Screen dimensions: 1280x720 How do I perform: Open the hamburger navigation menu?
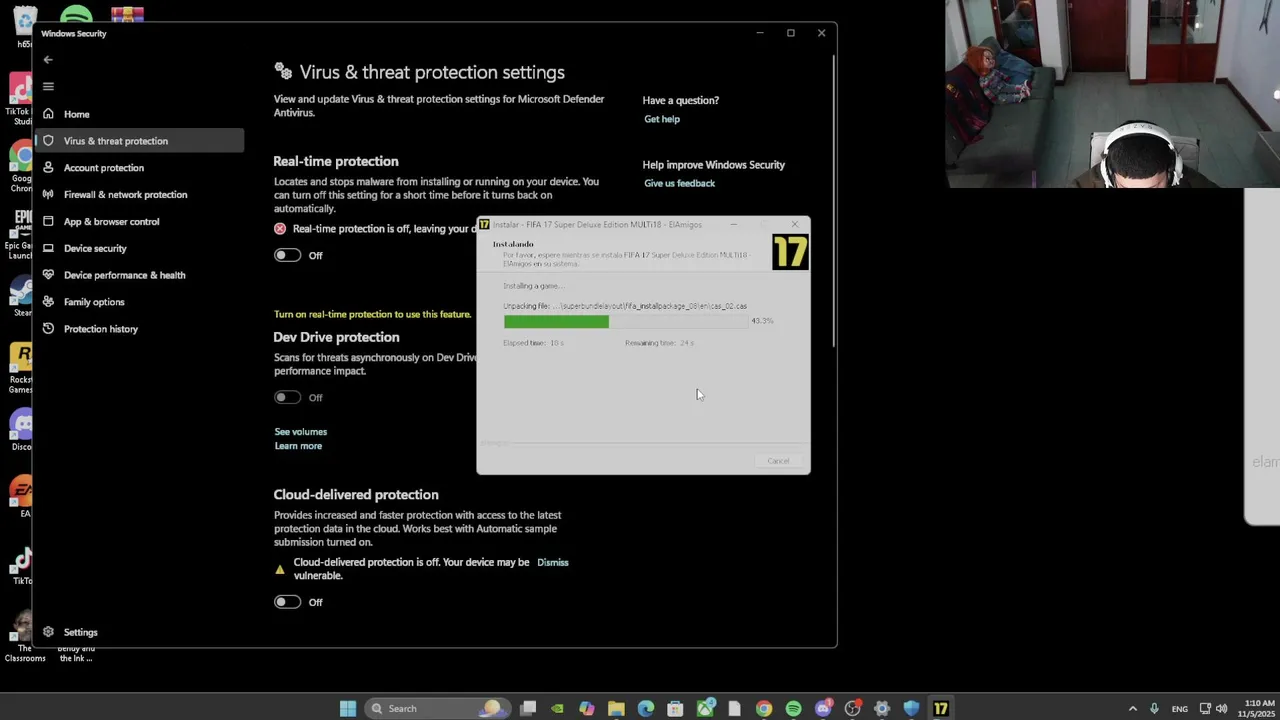pyautogui.click(x=48, y=86)
